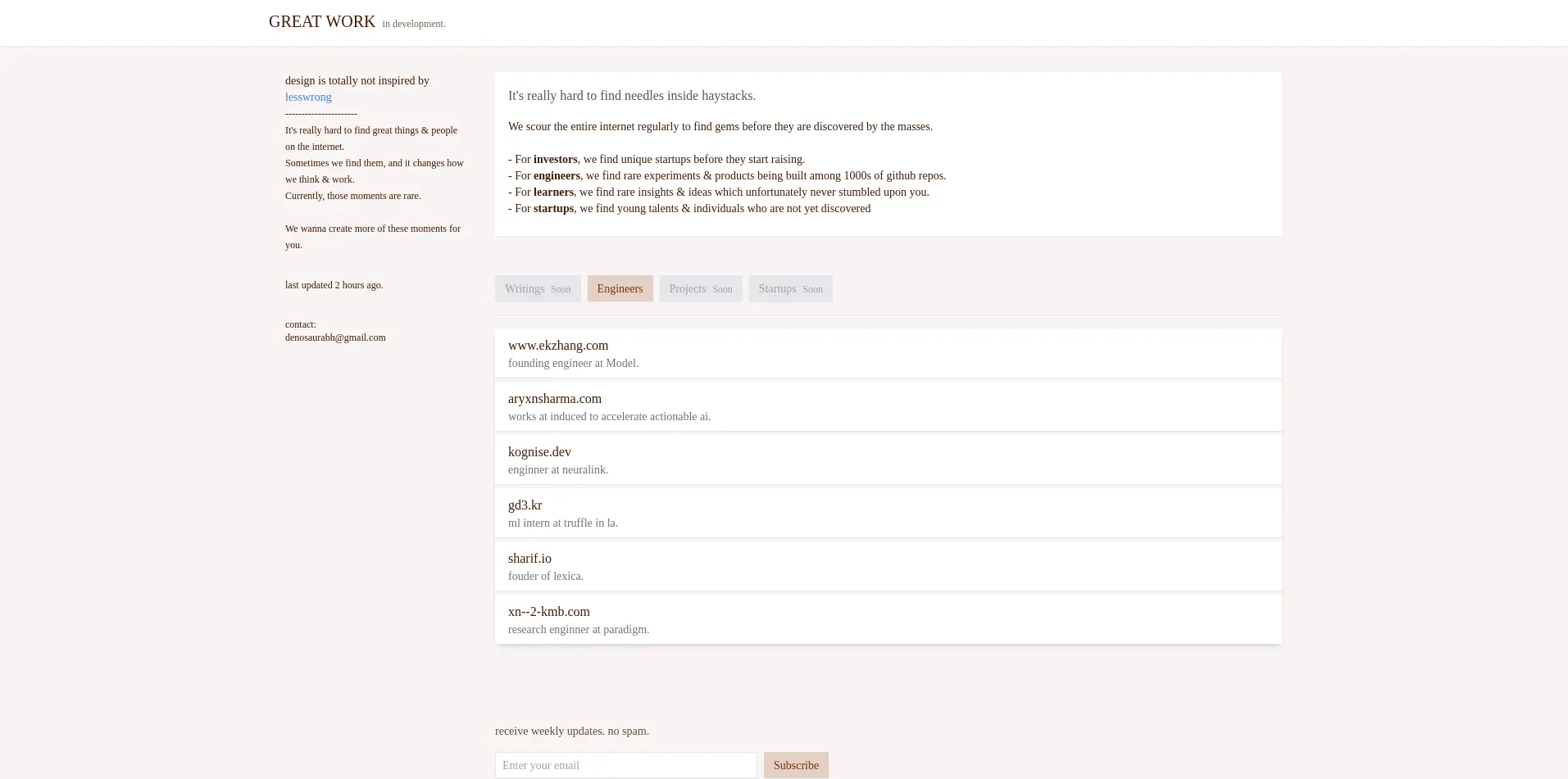Image resolution: width=1568 pixels, height=779 pixels.
Task: Click the denosaurabh@gmail.com contact email
Action: 335,337
